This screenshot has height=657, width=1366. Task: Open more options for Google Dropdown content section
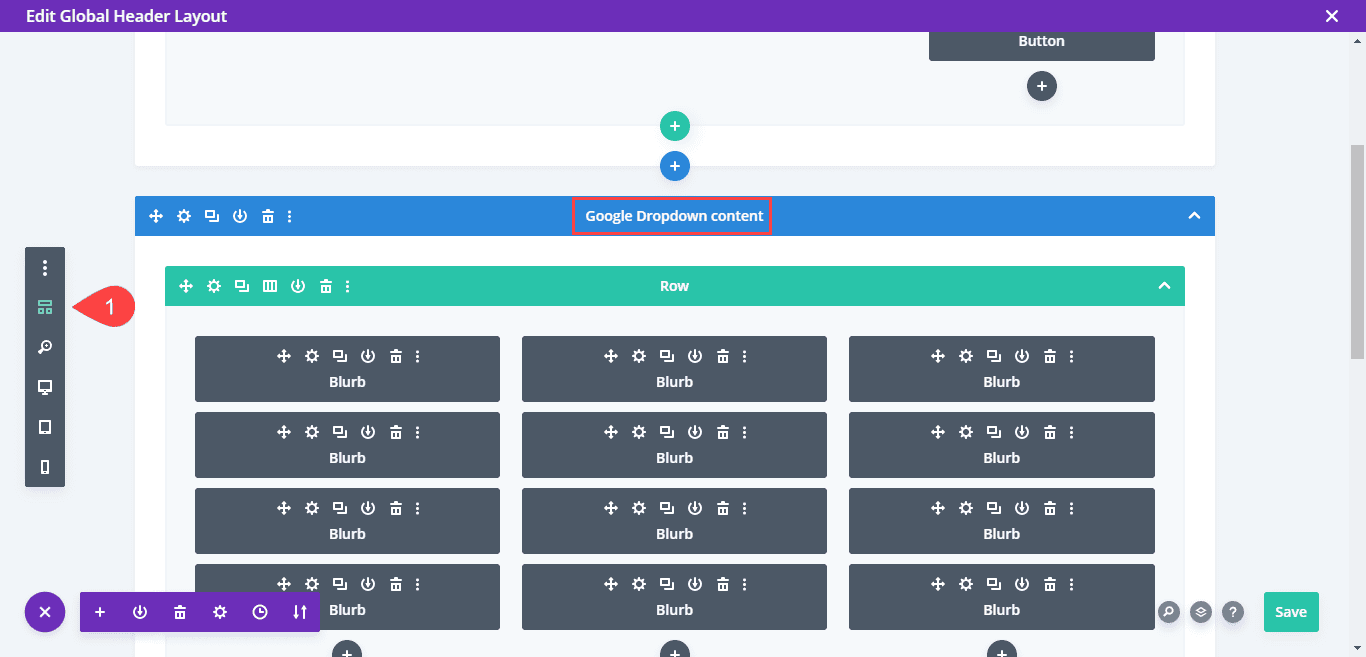[x=290, y=216]
